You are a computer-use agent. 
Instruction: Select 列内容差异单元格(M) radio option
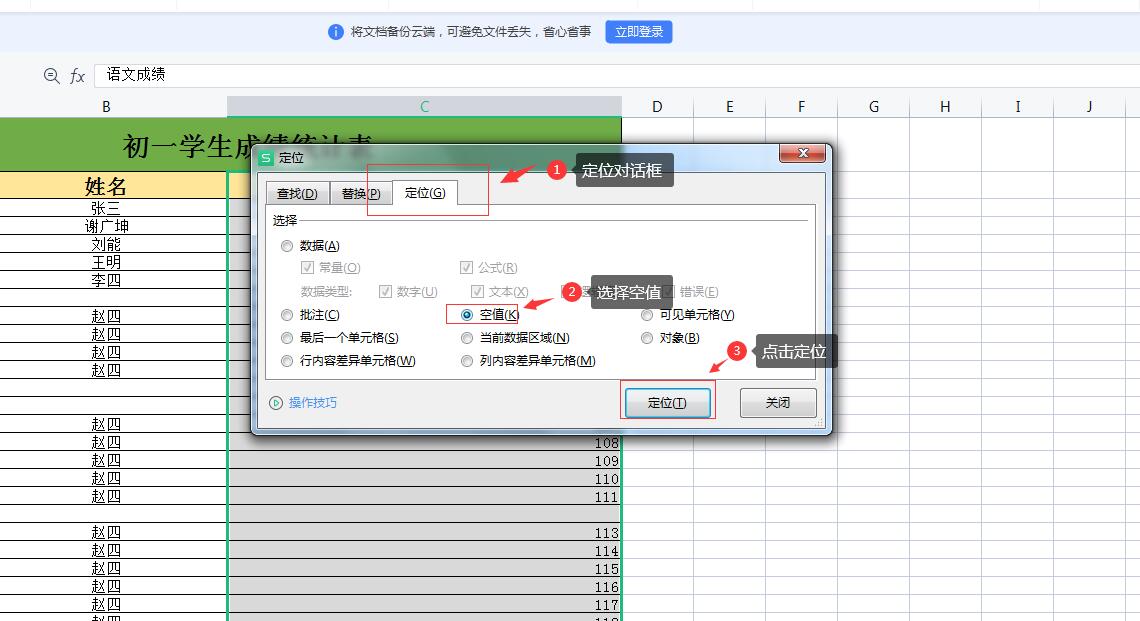click(x=467, y=361)
